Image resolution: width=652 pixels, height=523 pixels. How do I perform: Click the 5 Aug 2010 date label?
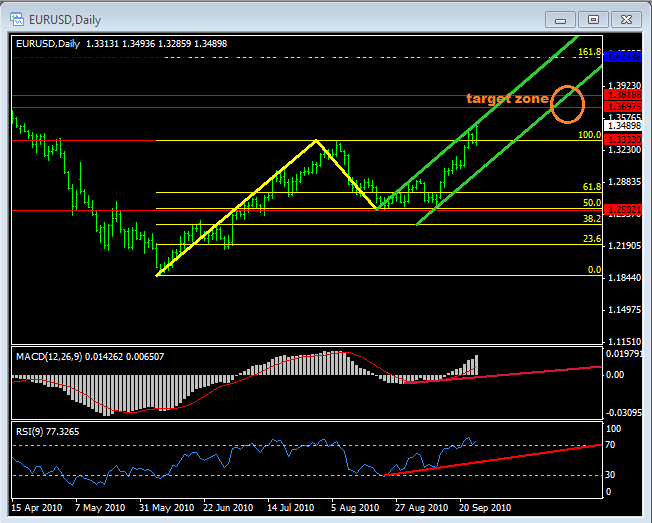pyautogui.click(x=355, y=508)
